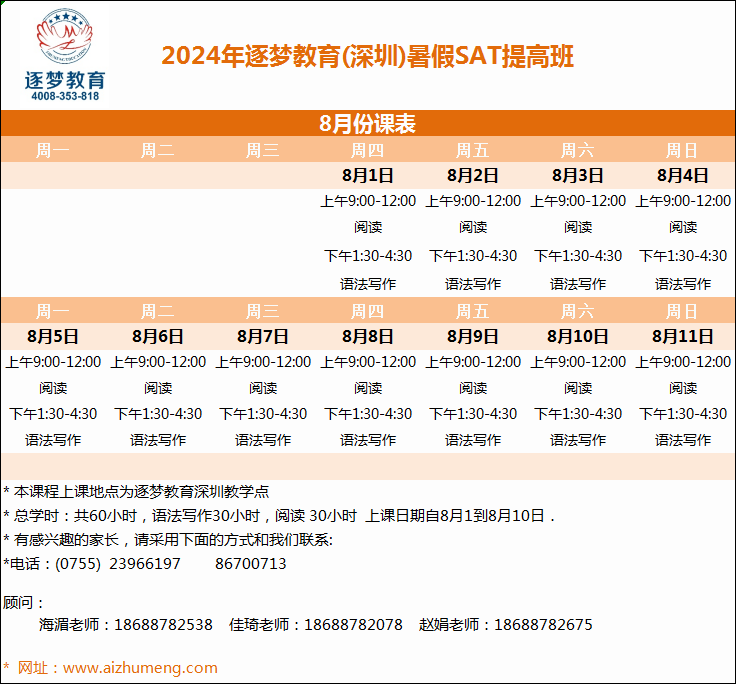The image size is (736, 684).
Task: Click 阅读 under 8月6日
Action: coord(158,388)
